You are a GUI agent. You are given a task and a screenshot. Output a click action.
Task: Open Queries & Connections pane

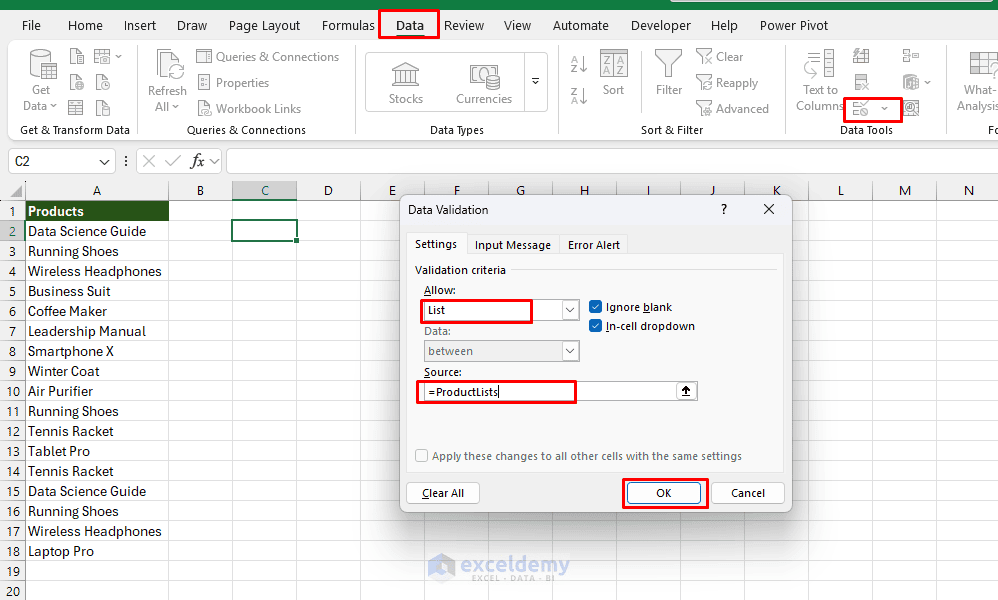point(267,57)
